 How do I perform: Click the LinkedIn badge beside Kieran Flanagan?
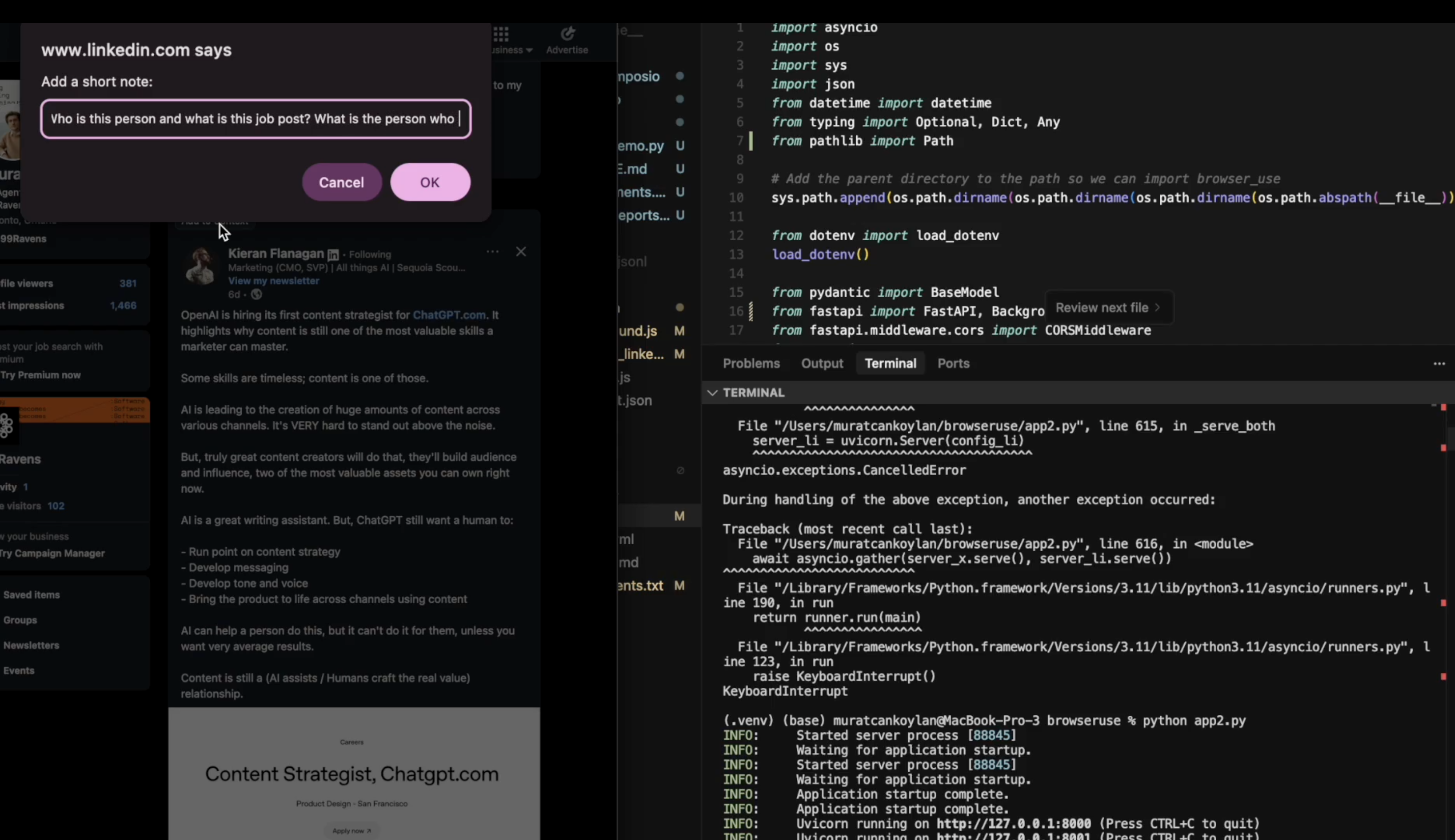point(333,254)
